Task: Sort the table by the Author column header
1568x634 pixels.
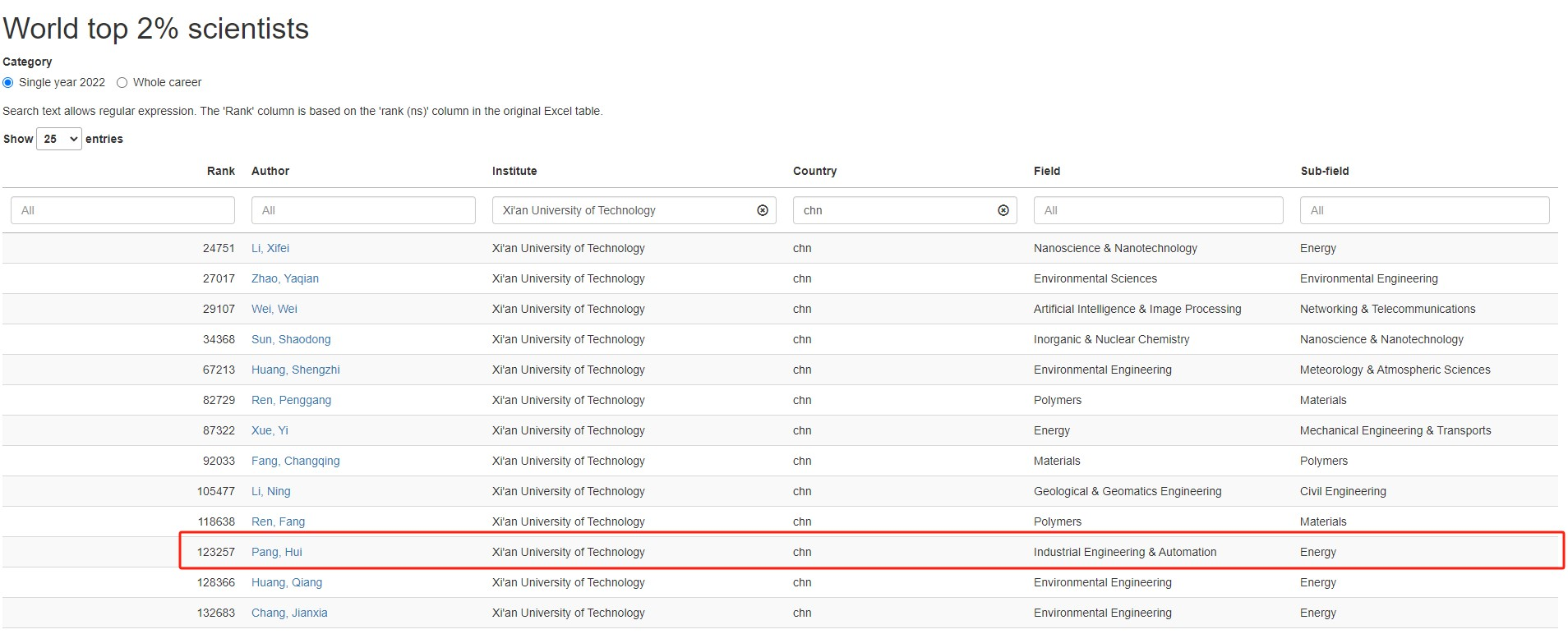Action: [270, 171]
